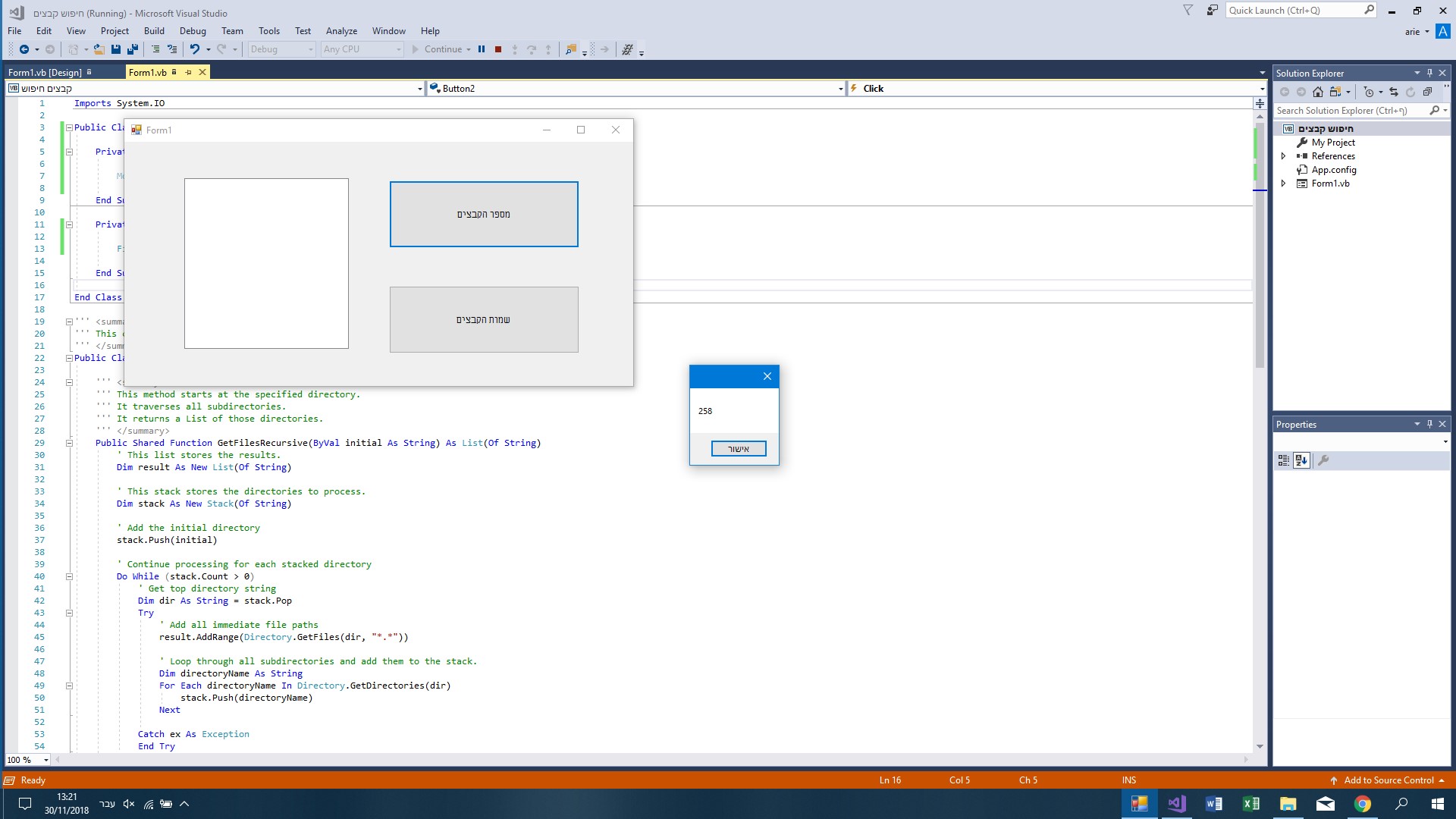Expand the Form1.vb tree node
This screenshot has width=1456, height=819.
(x=1283, y=184)
